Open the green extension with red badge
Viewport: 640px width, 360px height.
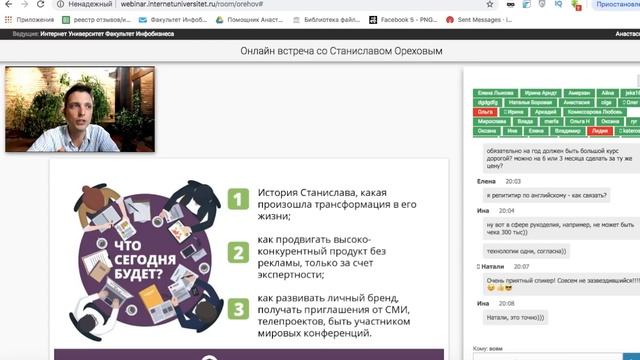576,4
